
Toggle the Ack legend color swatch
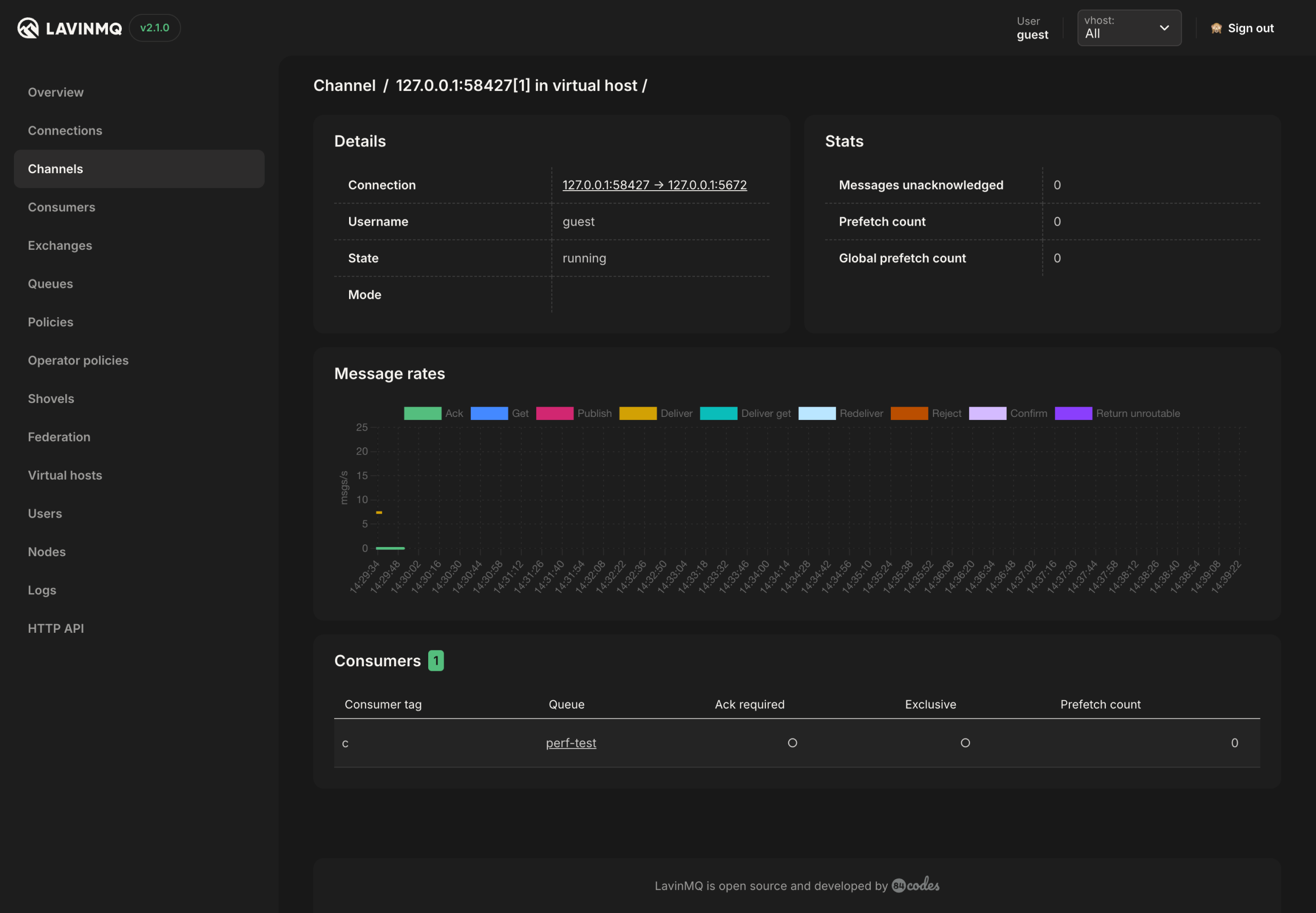tap(423, 413)
